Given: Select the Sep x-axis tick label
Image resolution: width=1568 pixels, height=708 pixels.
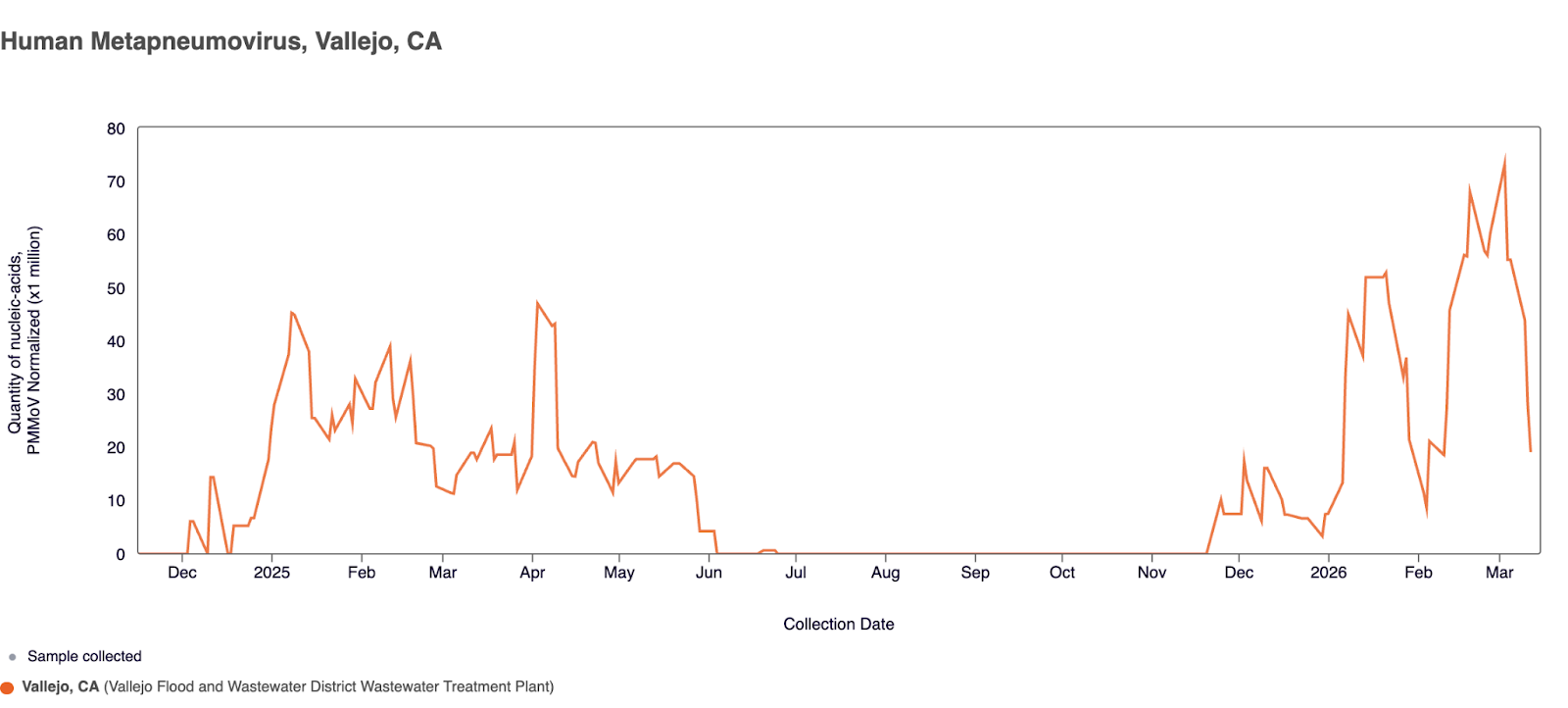Looking at the screenshot, I should point(975,573).
